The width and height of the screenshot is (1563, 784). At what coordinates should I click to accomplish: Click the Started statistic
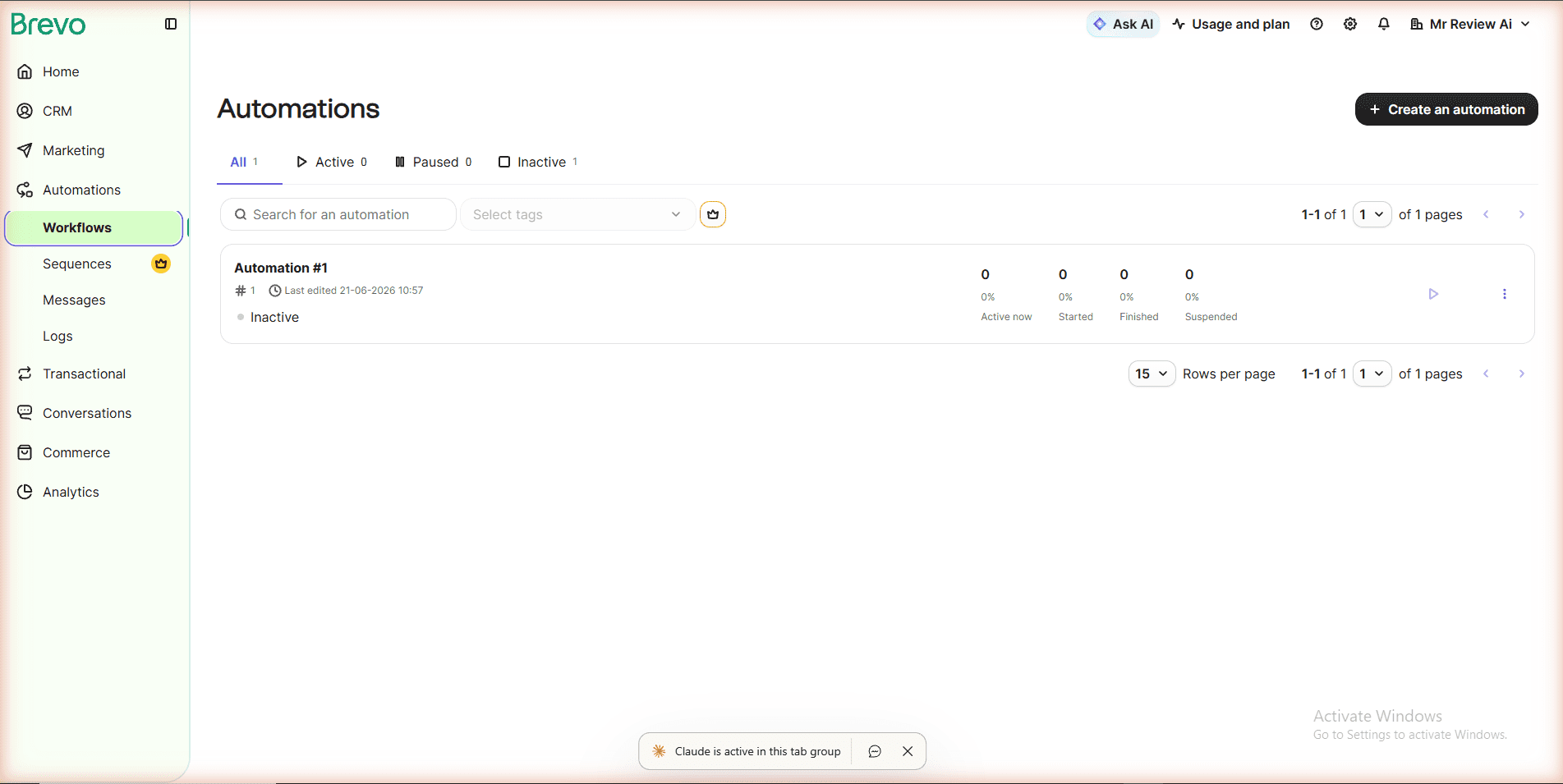(1075, 295)
